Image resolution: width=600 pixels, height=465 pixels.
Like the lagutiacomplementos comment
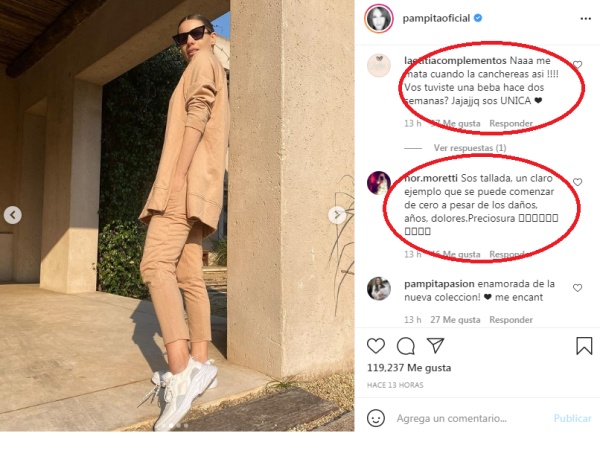coord(577,65)
